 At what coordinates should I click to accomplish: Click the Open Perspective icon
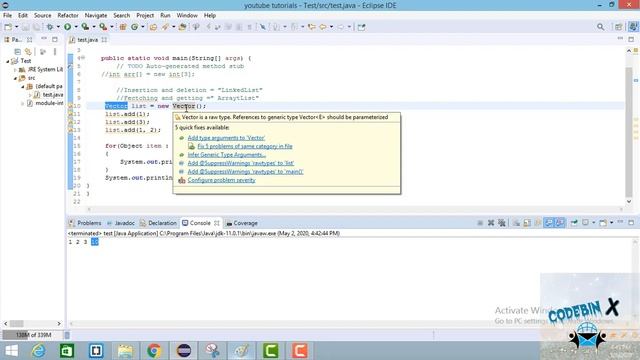pyautogui.click(x=619, y=27)
